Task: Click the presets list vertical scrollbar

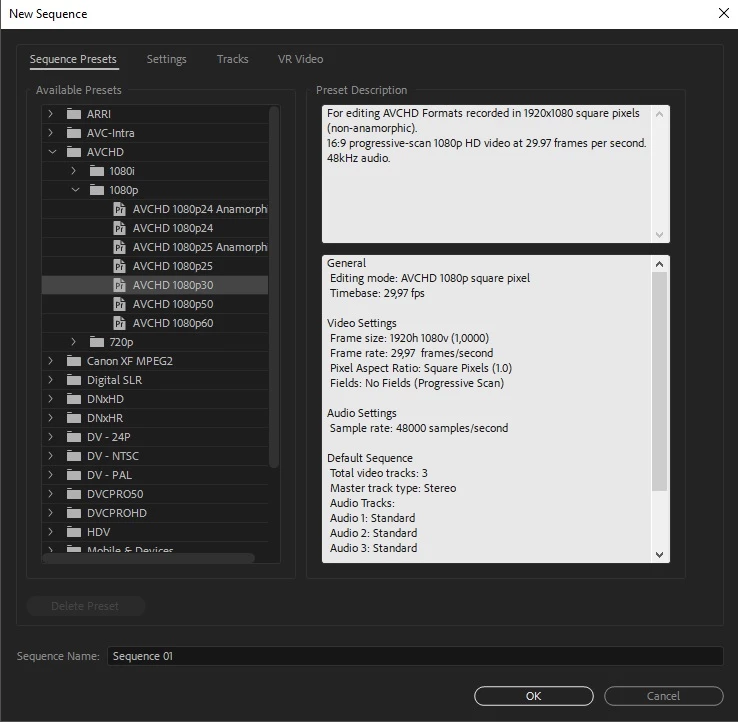Action: tap(274, 287)
